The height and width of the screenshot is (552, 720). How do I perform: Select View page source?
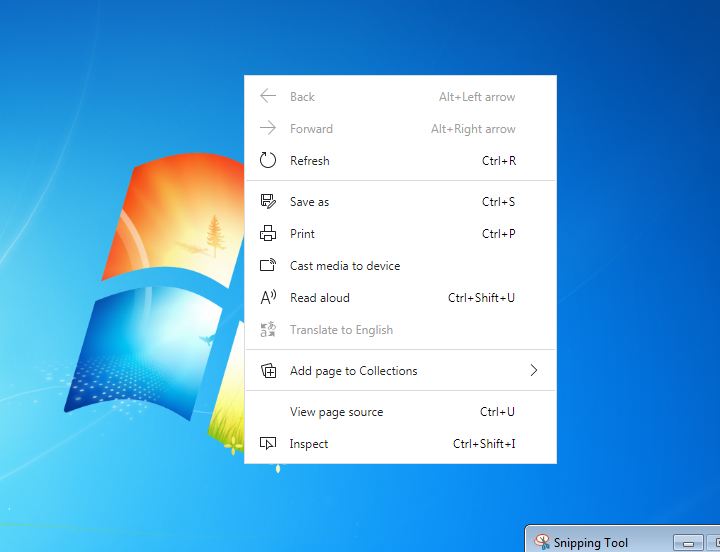tap(400, 412)
